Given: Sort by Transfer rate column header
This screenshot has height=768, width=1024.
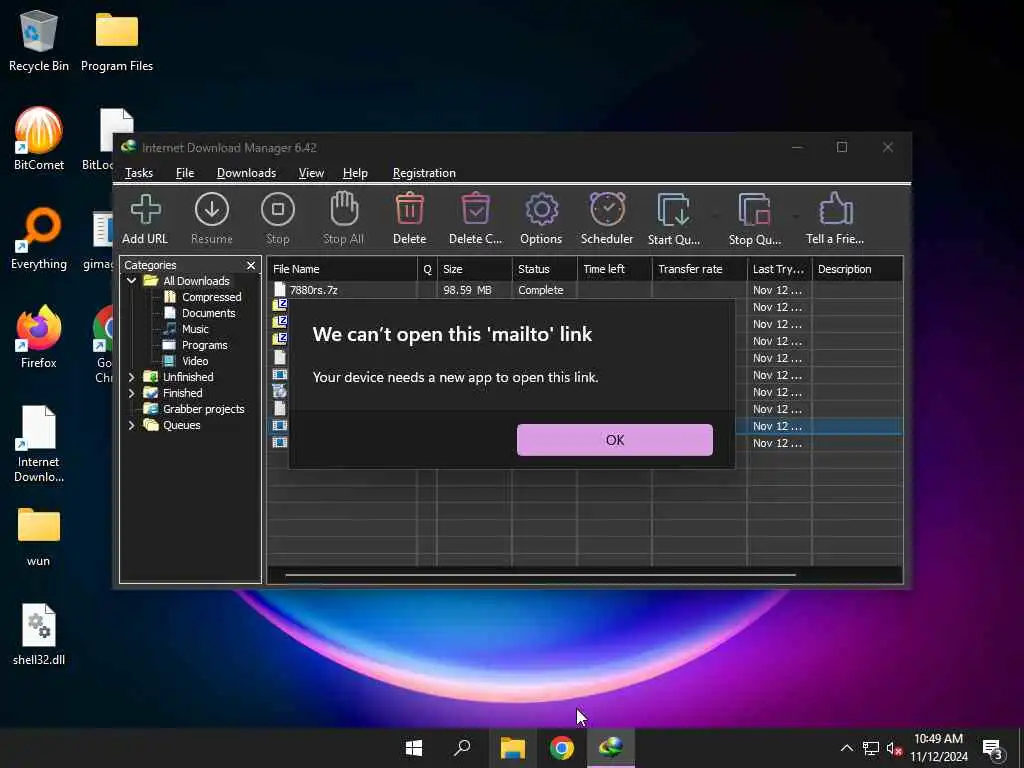Looking at the screenshot, I should [699, 269].
